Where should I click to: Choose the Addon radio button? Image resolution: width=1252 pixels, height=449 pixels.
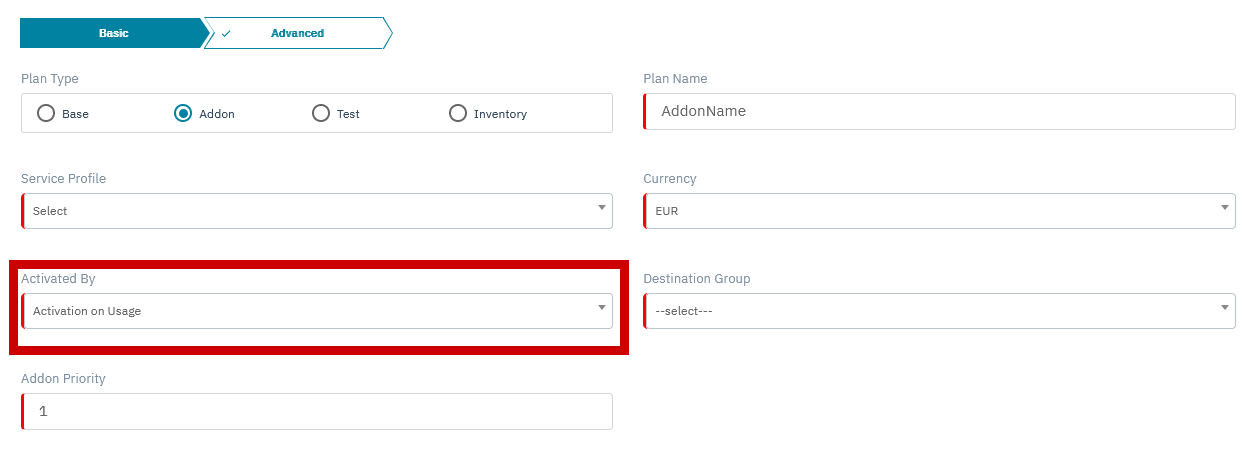click(x=183, y=113)
